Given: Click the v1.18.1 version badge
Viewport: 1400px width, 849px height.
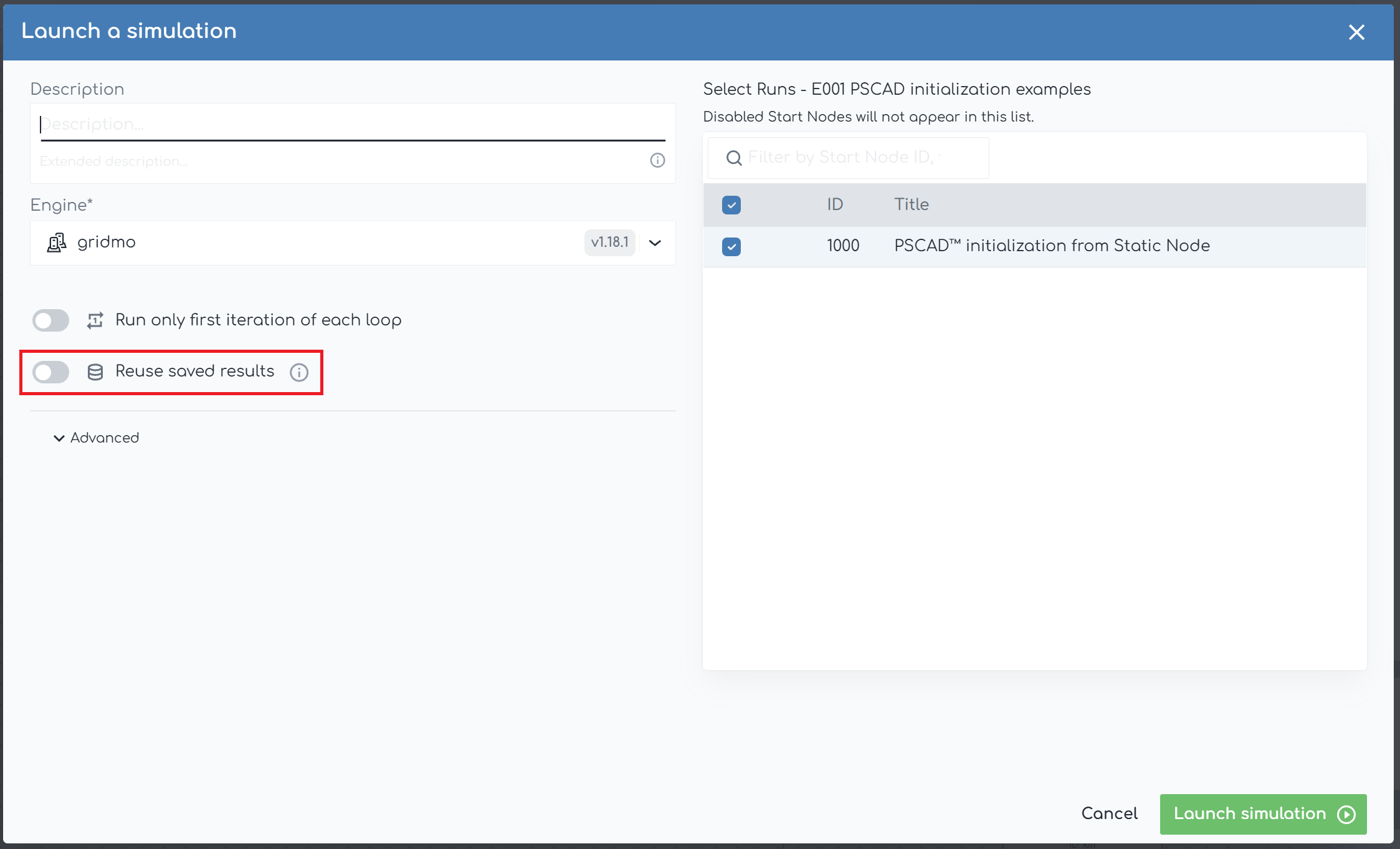Looking at the screenshot, I should [609, 242].
